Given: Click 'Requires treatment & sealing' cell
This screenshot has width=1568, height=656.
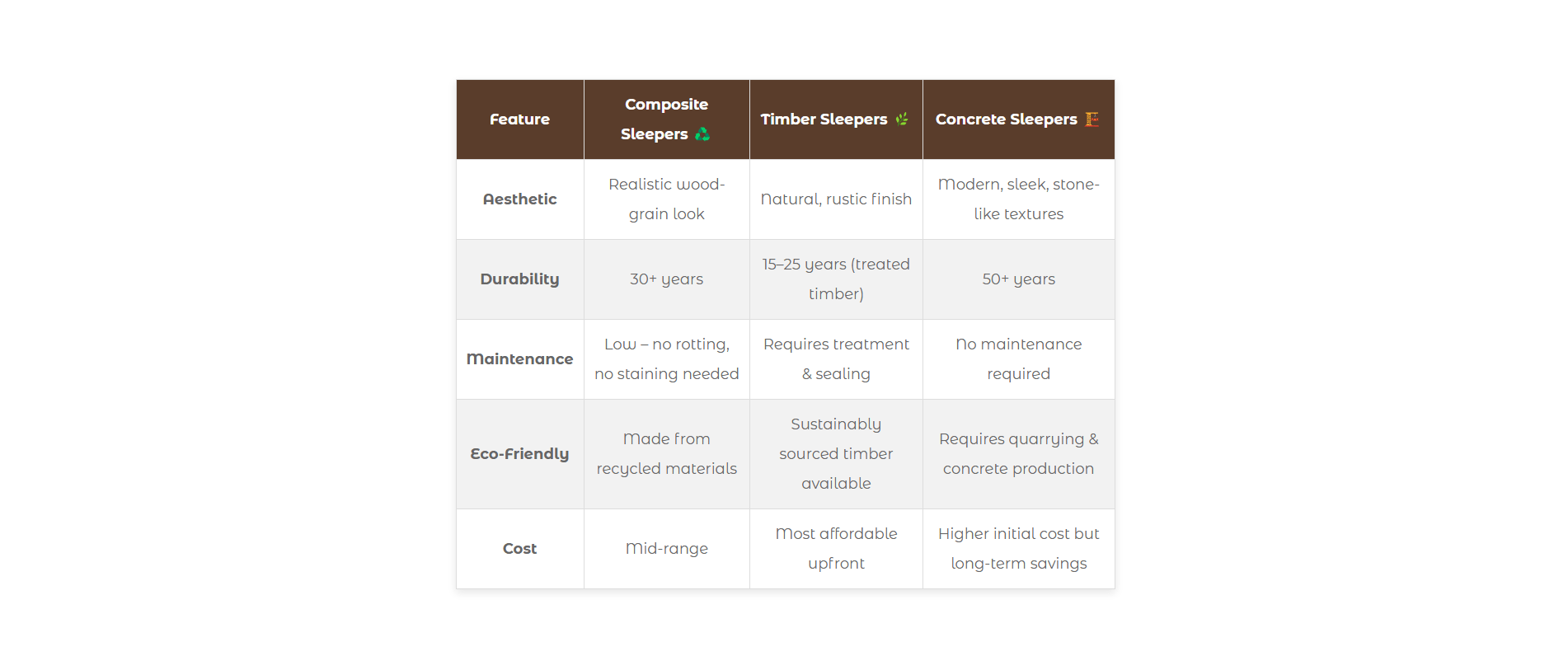Looking at the screenshot, I should (x=836, y=359).
